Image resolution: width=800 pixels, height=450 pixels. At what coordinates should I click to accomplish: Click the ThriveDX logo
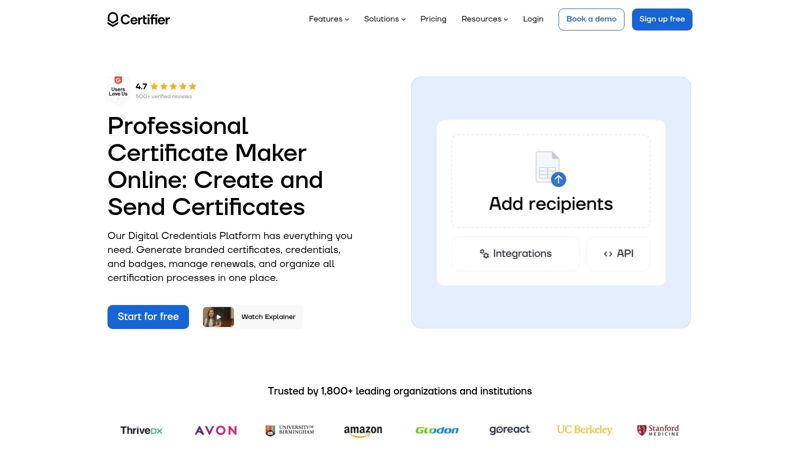point(141,430)
